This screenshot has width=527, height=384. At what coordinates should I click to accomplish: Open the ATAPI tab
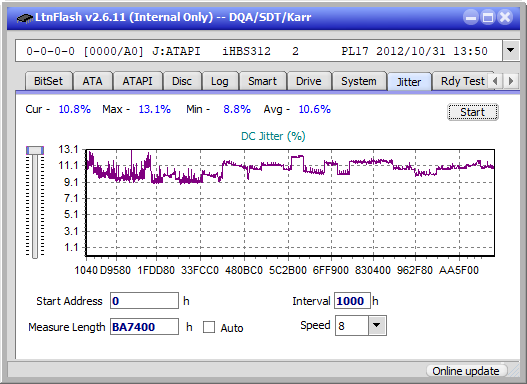pyautogui.click(x=137, y=81)
